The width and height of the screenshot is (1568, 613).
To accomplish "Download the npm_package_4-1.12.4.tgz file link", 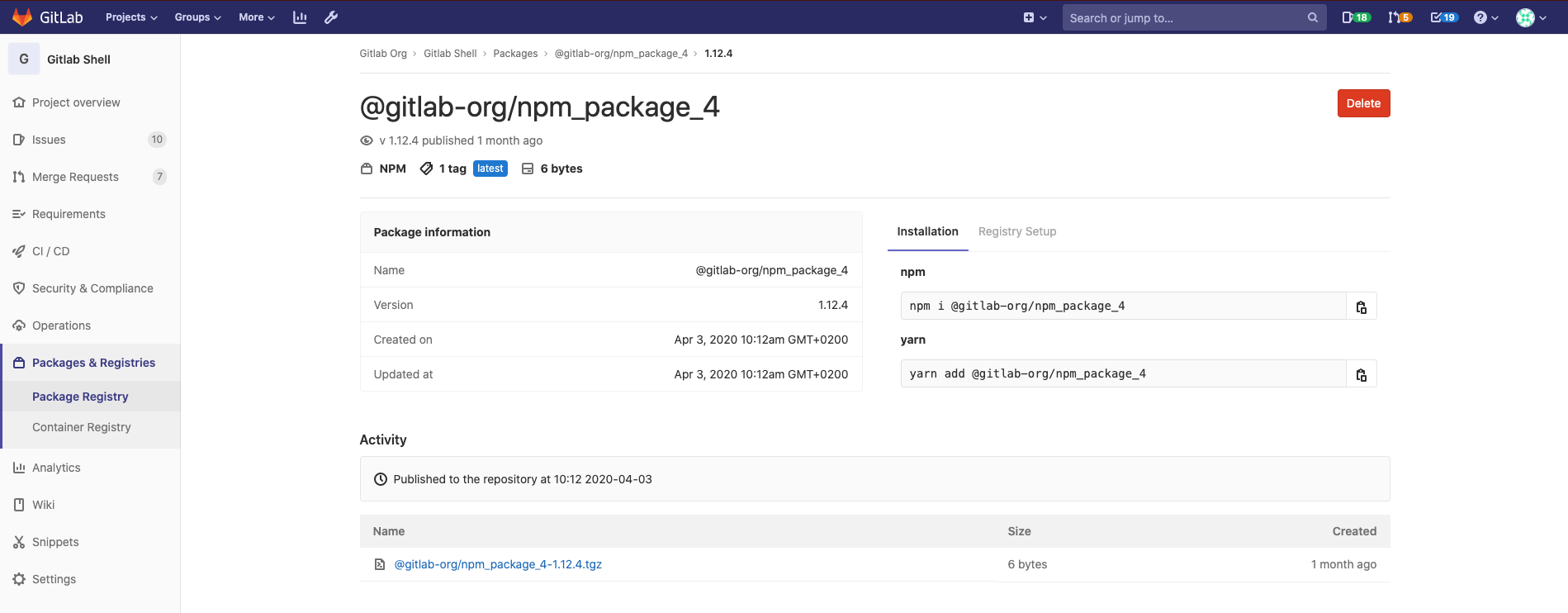I will [498, 564].
